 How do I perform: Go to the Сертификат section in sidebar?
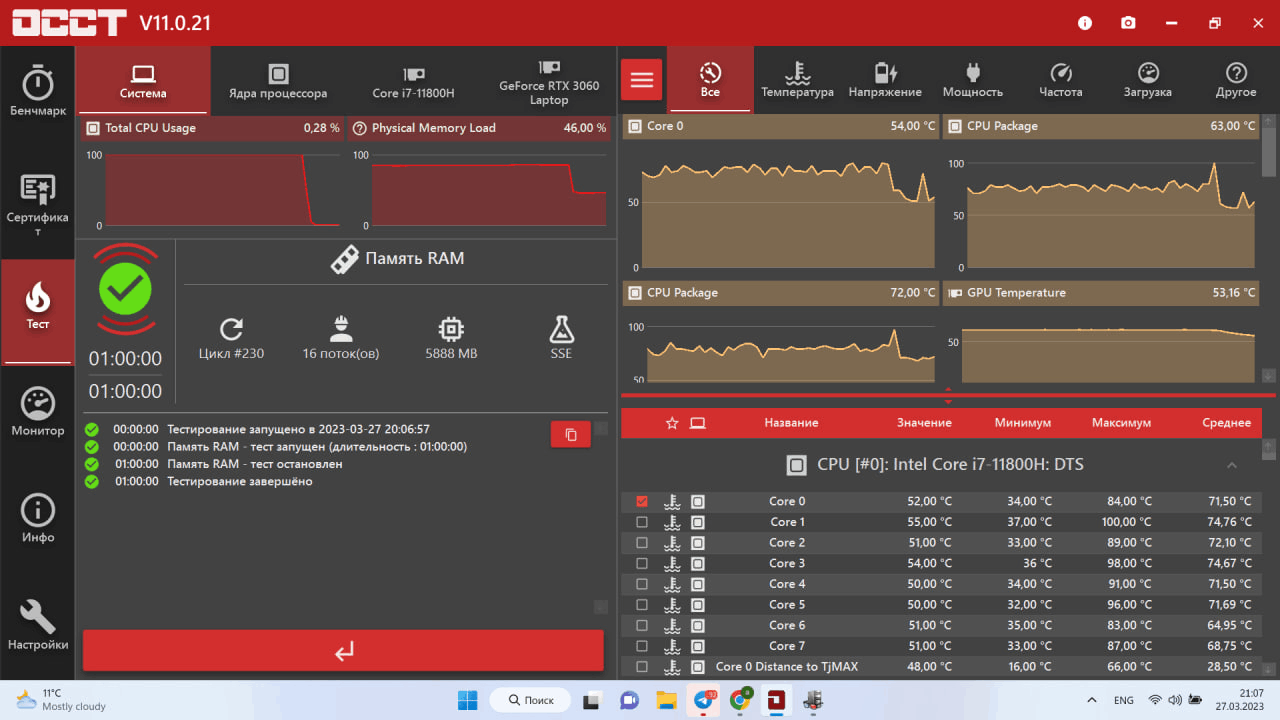pyautogui.click(x=38, y=205)
